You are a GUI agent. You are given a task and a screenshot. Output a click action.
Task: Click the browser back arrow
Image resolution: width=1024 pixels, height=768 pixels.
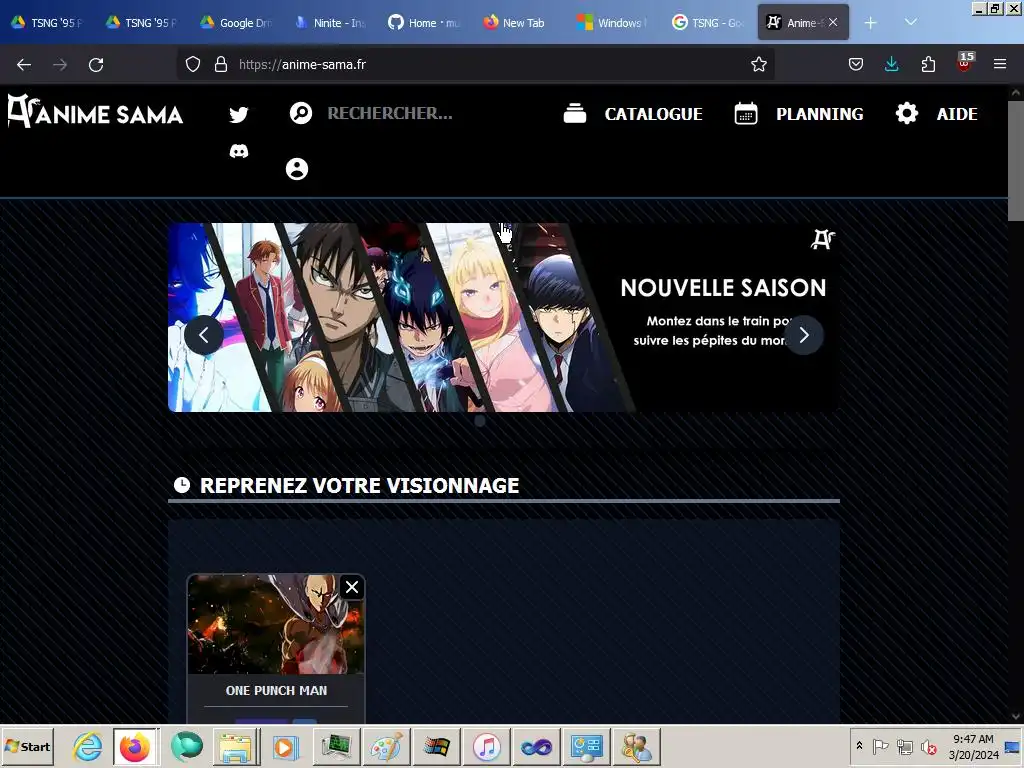pos(24,65)
